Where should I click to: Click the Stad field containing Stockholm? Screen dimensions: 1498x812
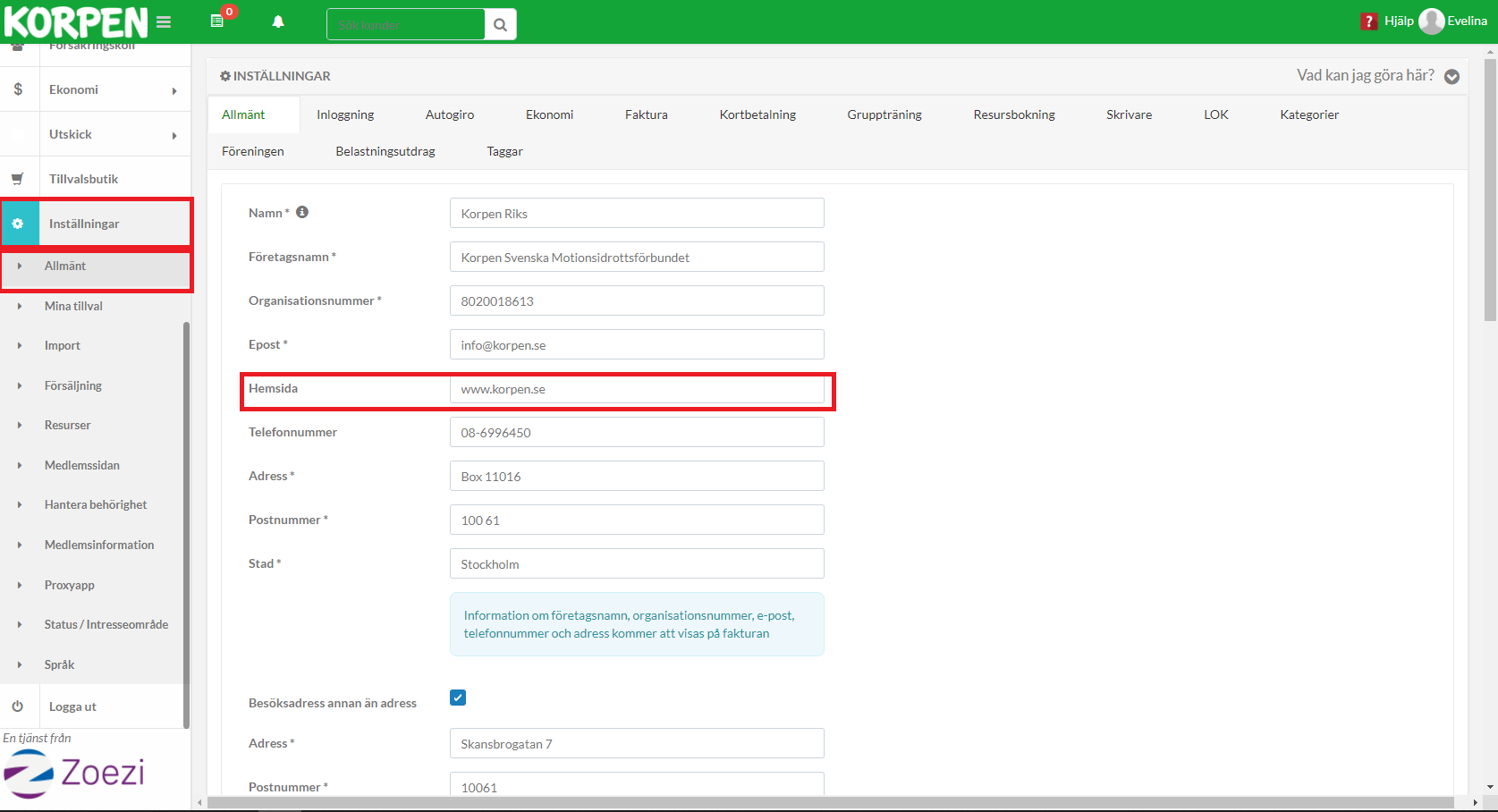637,563
